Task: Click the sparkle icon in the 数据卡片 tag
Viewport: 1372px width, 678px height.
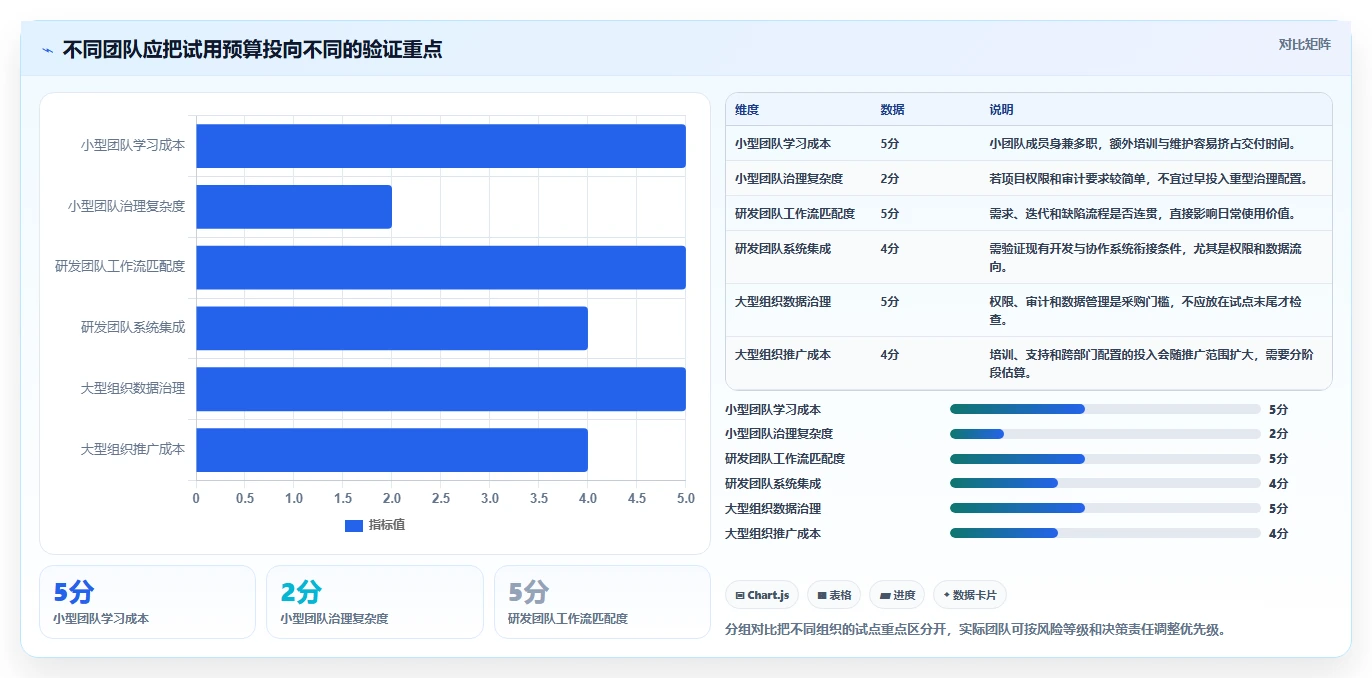Action: pos(947,595)
